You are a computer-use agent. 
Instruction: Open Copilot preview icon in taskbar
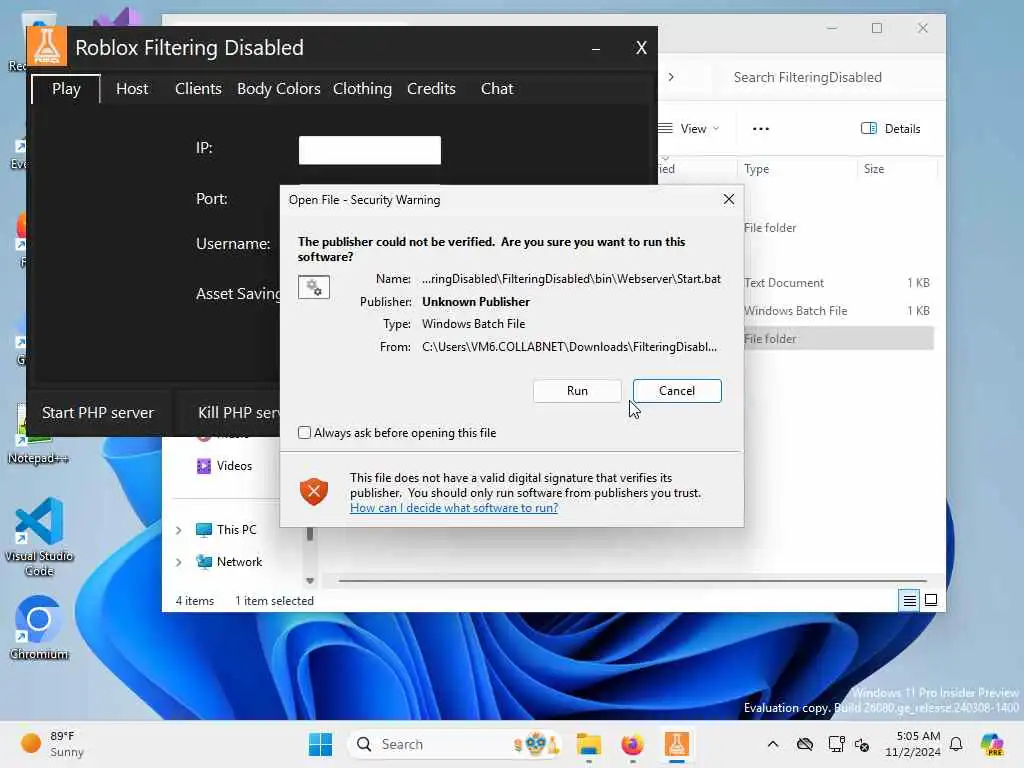click(991, 744)
